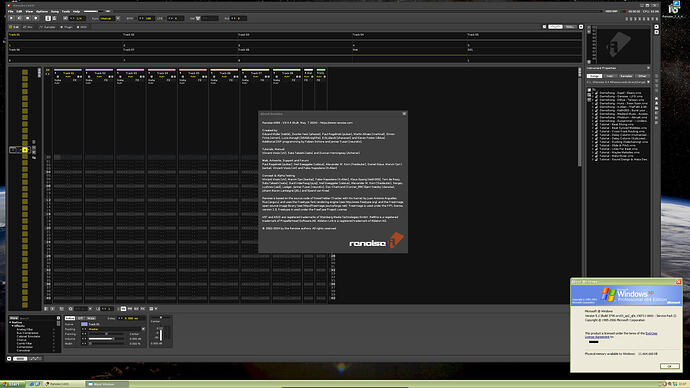Viewport: 690px width, 388px height.
Task: Go up one folder in disk browser
Action: tap(657, 103)
